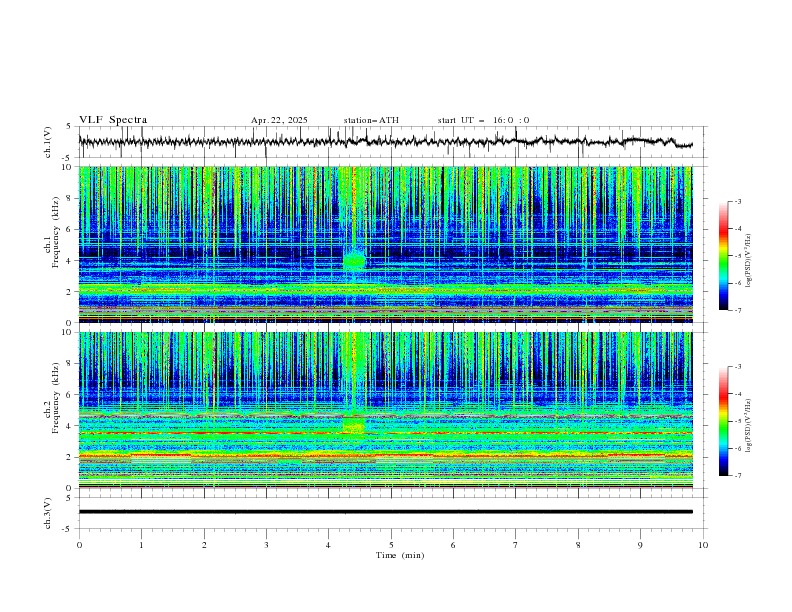Click the 'ch.3(V)' waveform axis label
Image resolution: width=792 pixels, height=612 pixels.
[x=48, y=513]
